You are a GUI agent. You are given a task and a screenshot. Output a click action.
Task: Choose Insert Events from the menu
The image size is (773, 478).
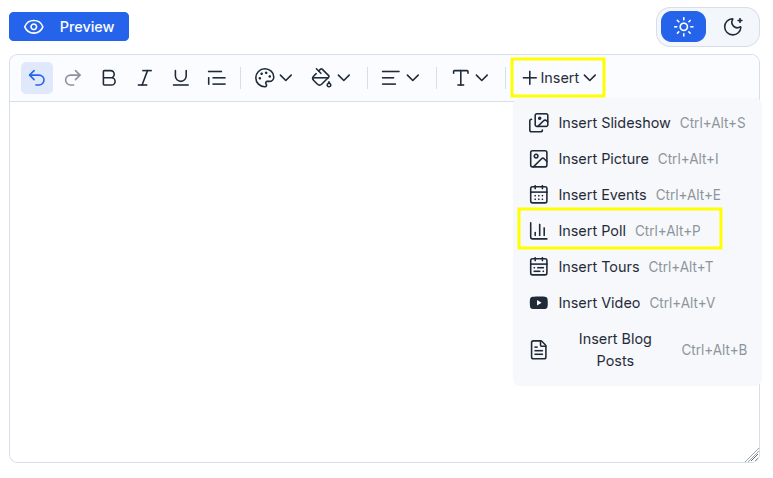tap(625, 195)
